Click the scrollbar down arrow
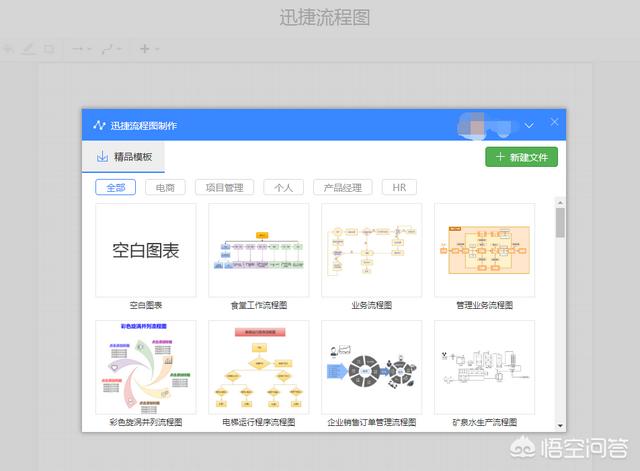This screenshot has width=640, height=471. (560, 426)
